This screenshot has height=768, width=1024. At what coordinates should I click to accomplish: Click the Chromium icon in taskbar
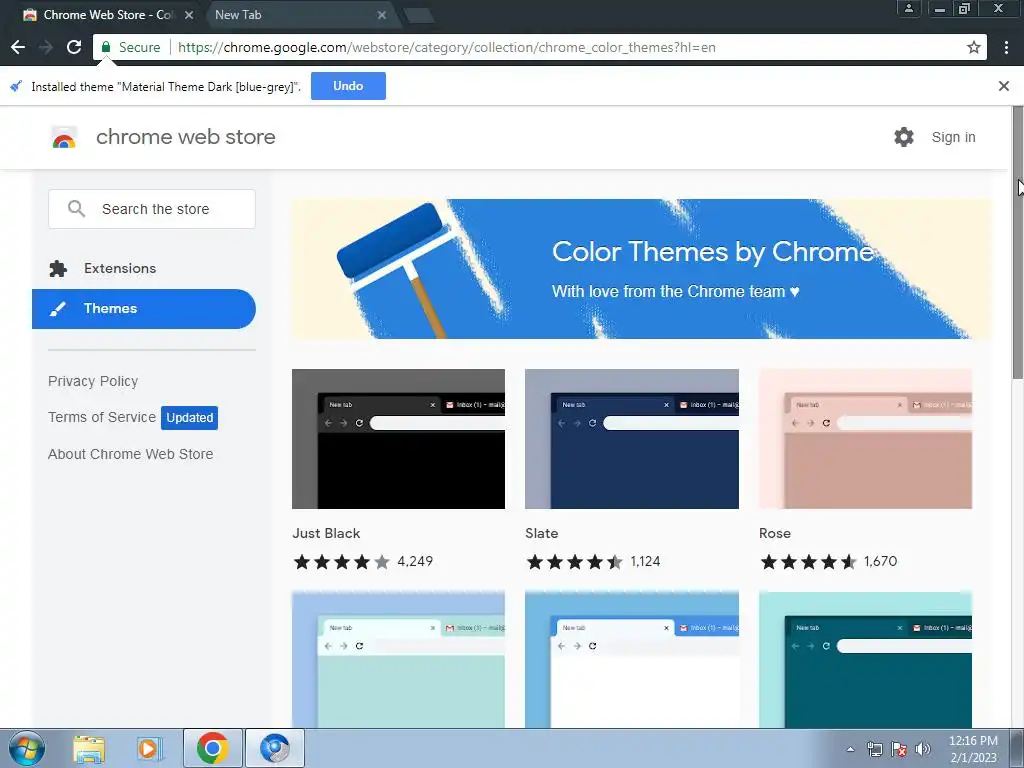(x=274, y=748)
